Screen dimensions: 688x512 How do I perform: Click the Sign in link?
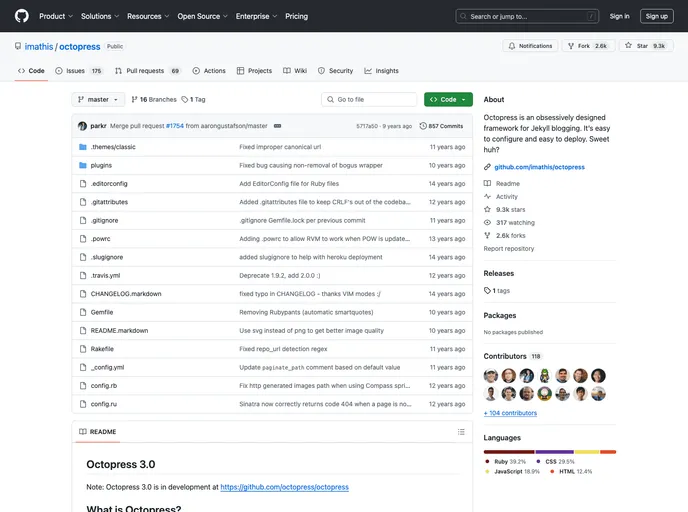click(x=619, y=16)
